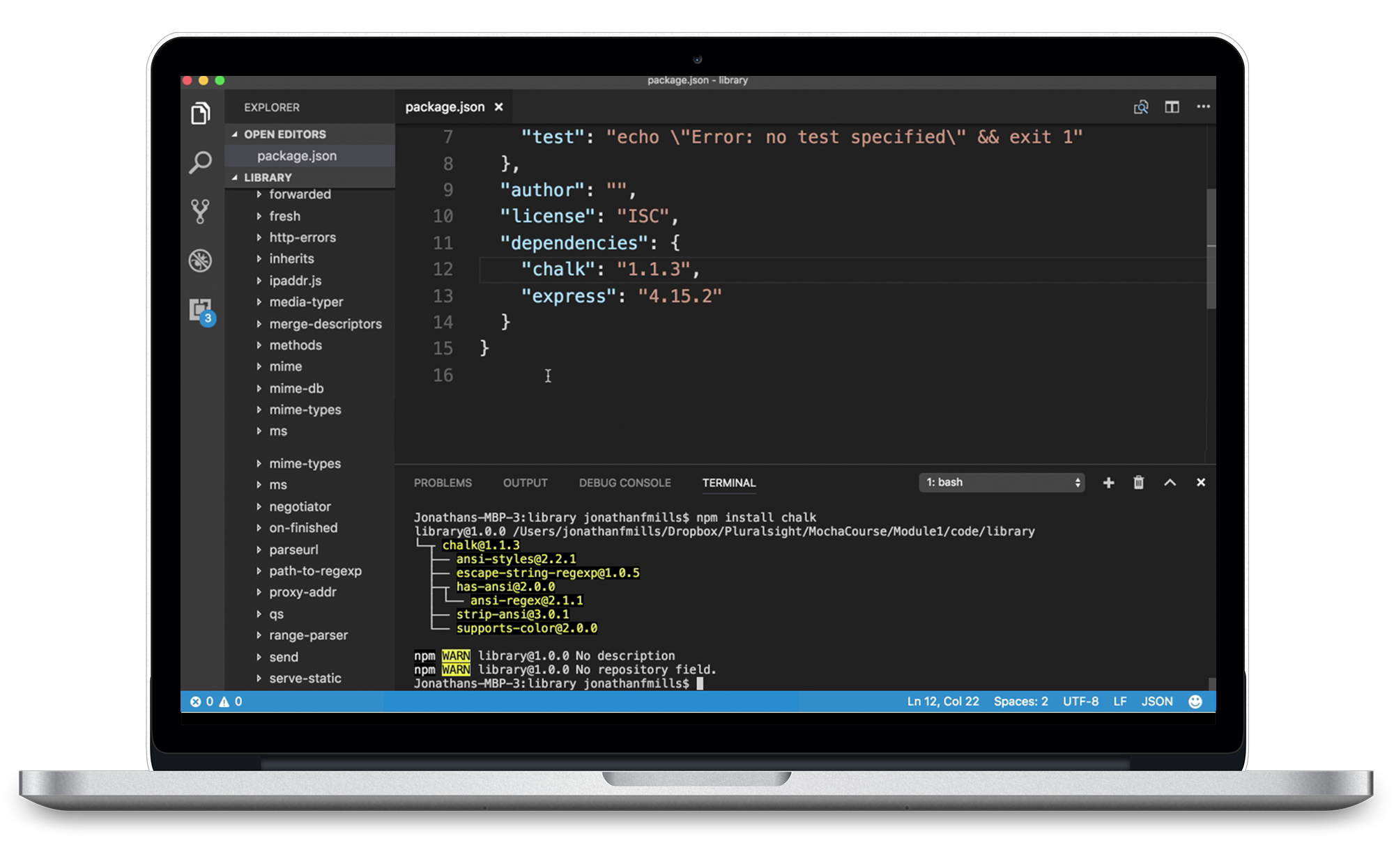Click the JSON language mode in status bar
Viewport: 1394px width, 868px height.
[1156, 702]
